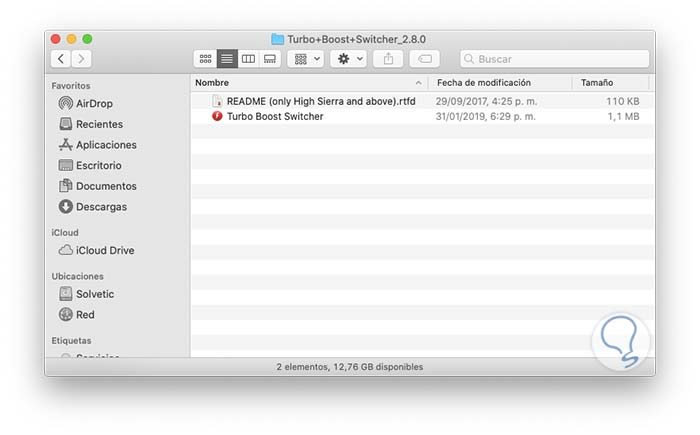Click the Aplicaciones A-shaped icon
The image size is (700, 435).
[66, 145]
